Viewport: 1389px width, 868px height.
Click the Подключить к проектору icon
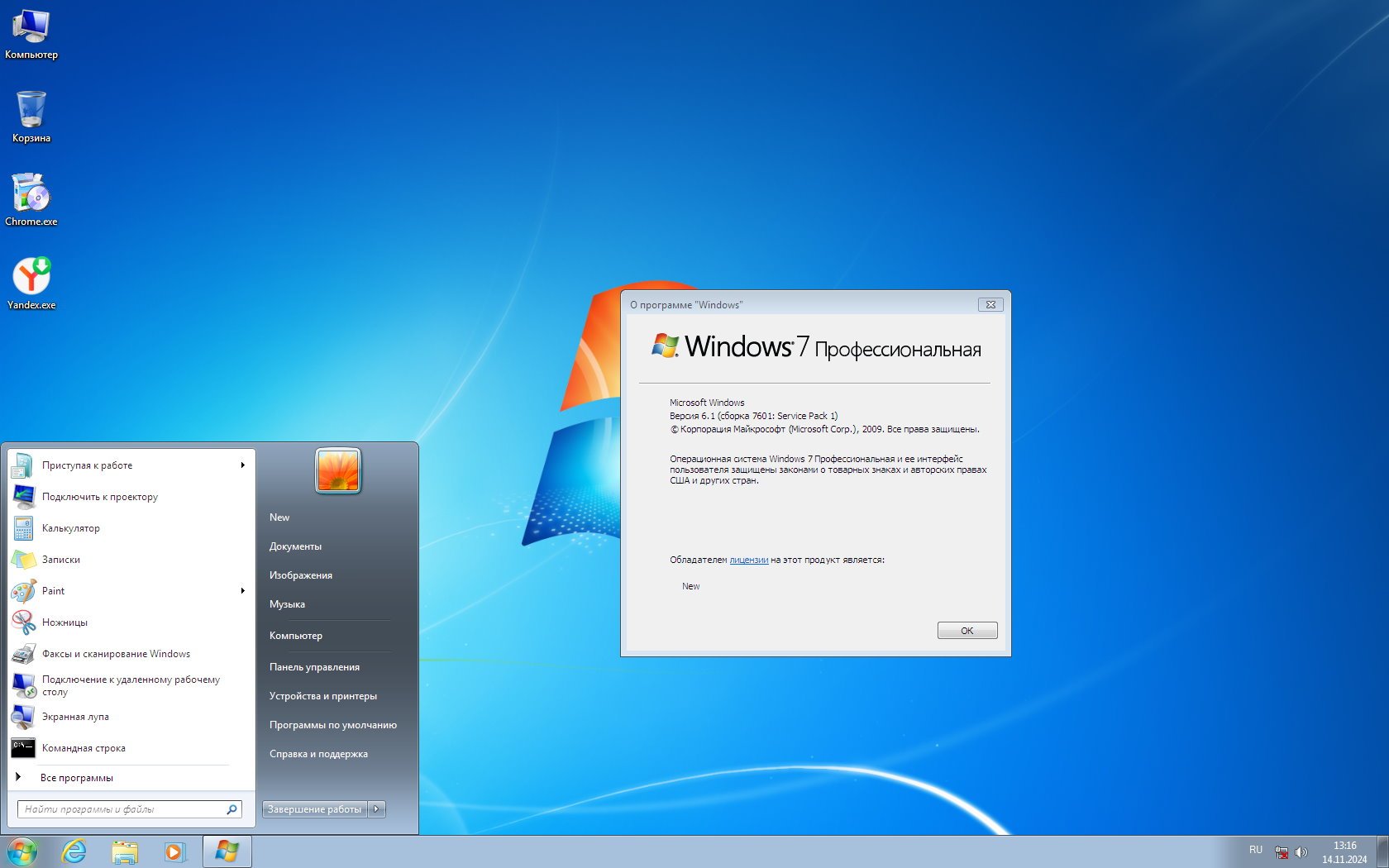[23, 497]
